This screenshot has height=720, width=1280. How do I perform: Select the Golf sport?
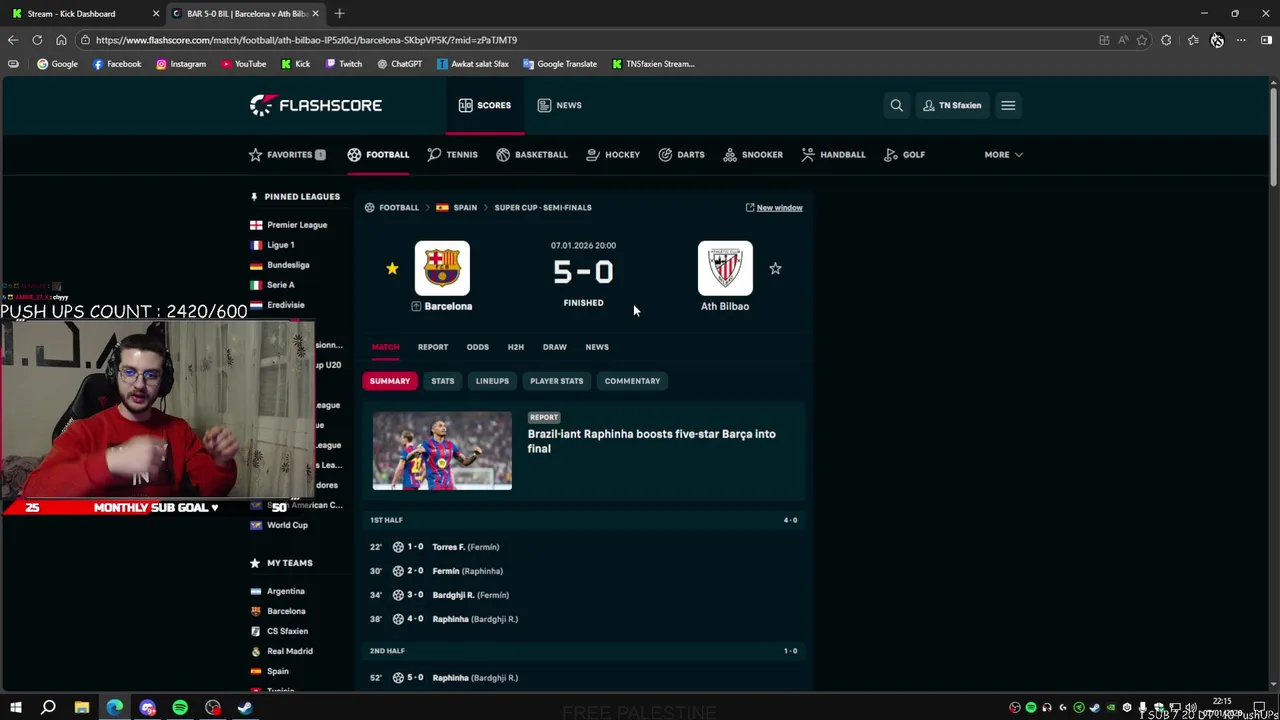[904, 155]
